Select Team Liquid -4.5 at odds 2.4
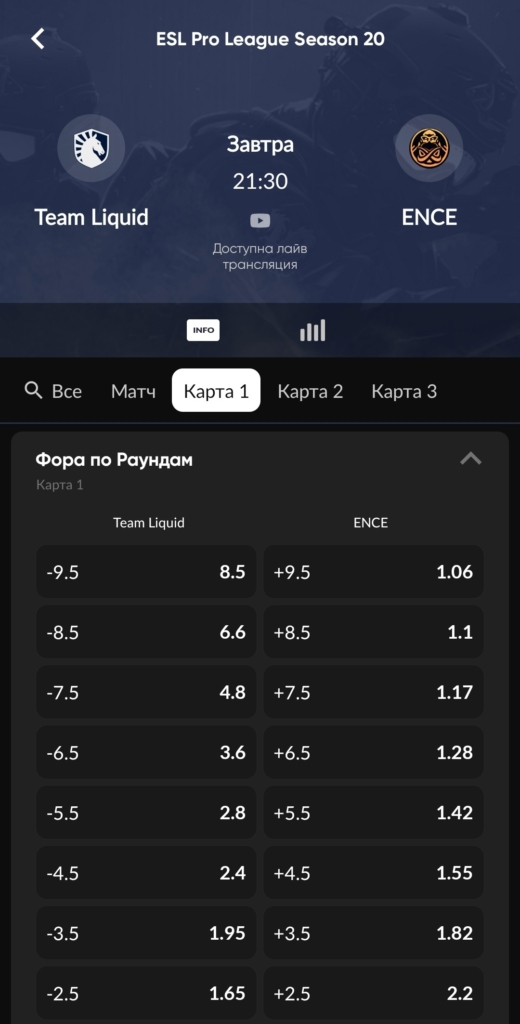Image resolution: width=520 pixels, height=1024 pixels. 146,872
